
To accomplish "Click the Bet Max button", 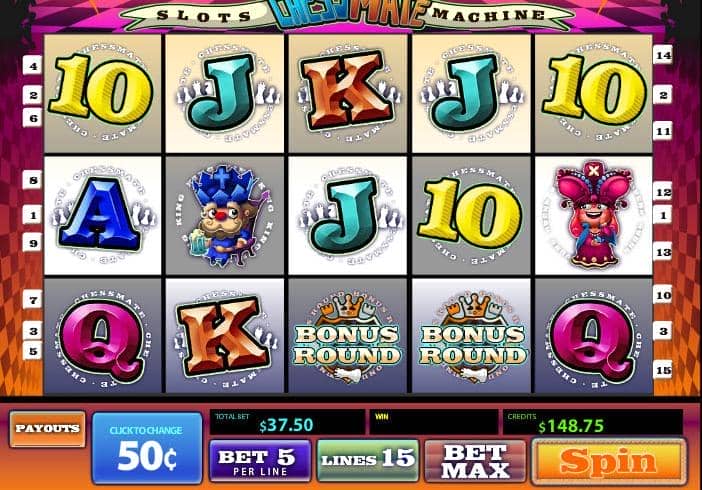I will 475,461.
